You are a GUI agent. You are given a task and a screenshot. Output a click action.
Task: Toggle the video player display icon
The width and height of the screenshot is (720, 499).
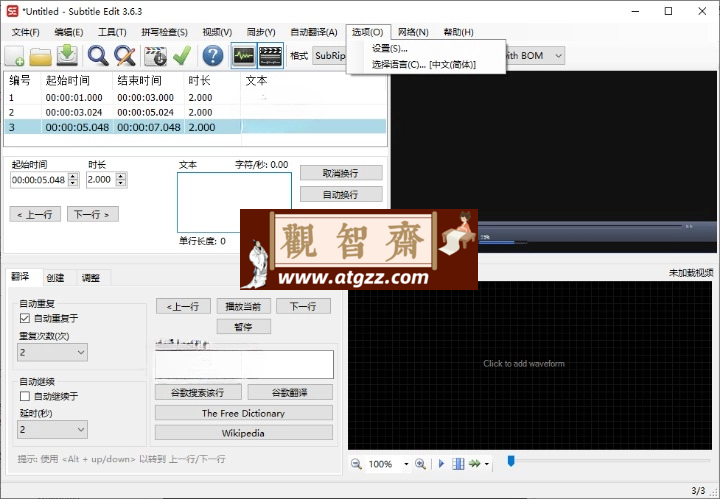[270, 56]
